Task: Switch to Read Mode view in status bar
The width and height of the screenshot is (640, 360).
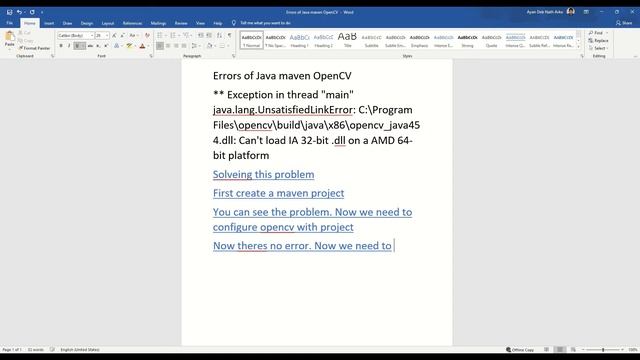Action: click(547, 350)
